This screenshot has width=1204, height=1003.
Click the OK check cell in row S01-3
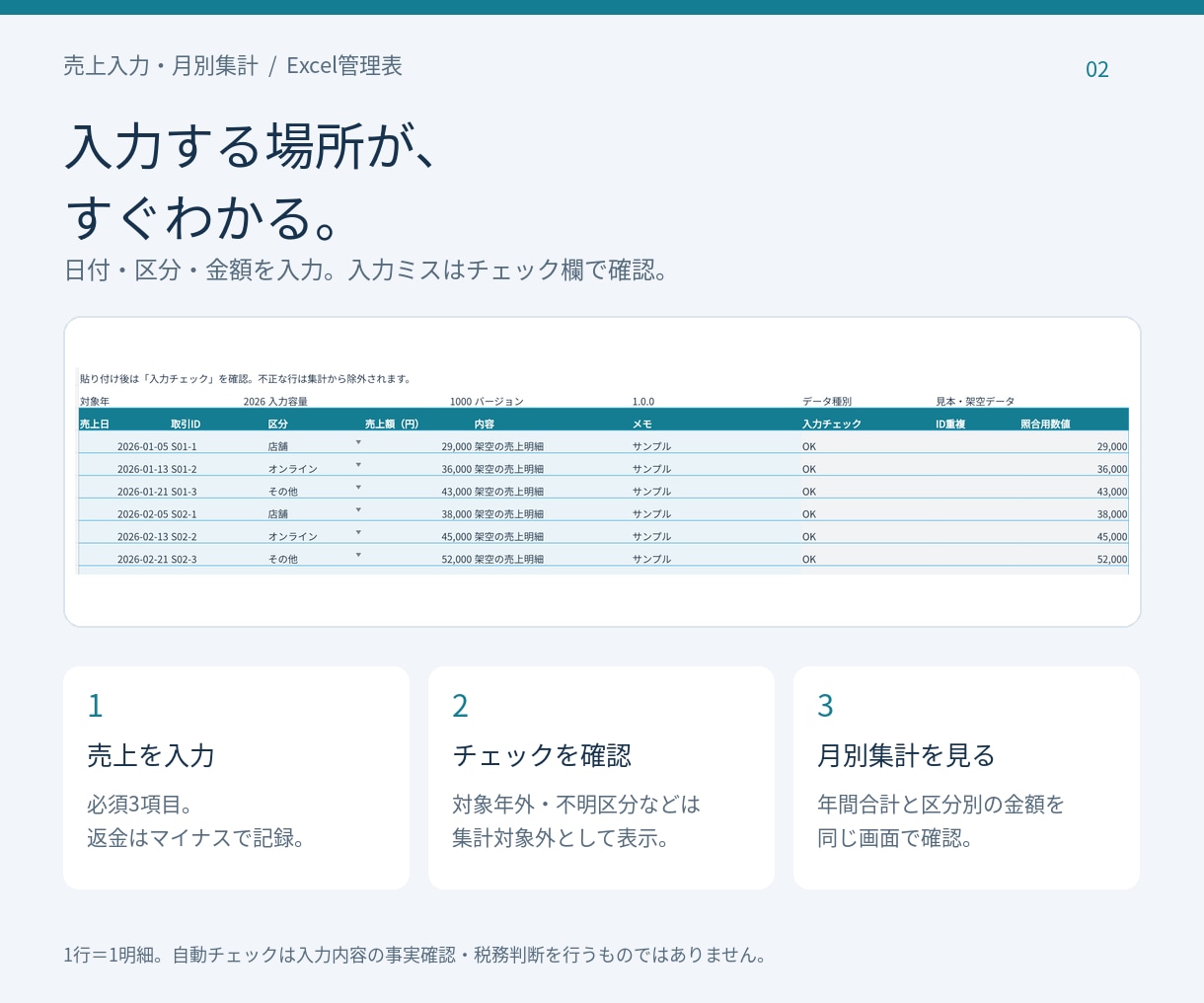click(x=809, y=492)
